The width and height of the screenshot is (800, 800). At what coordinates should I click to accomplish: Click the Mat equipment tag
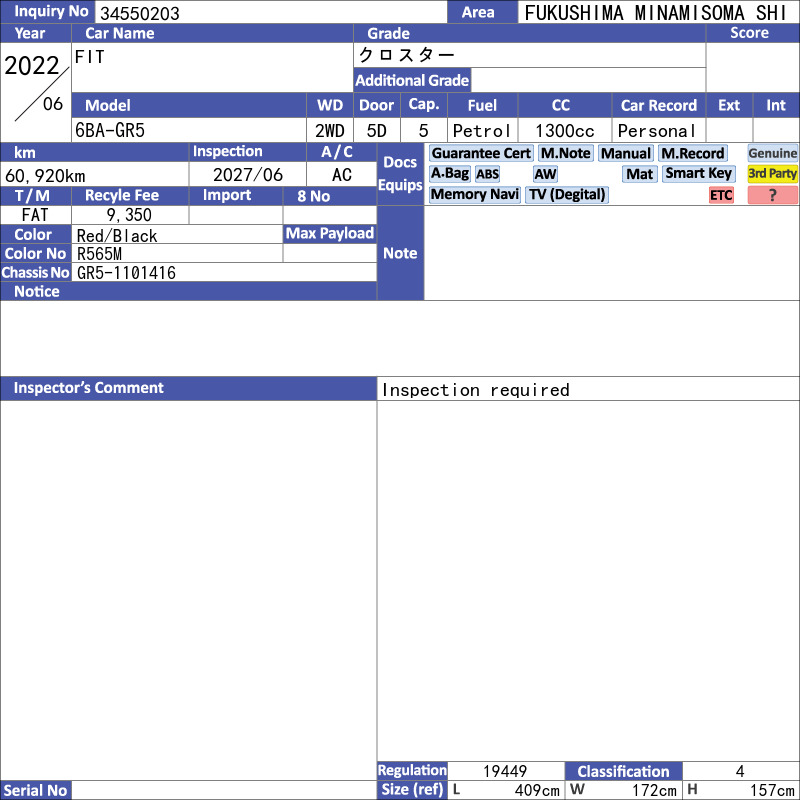640,174
